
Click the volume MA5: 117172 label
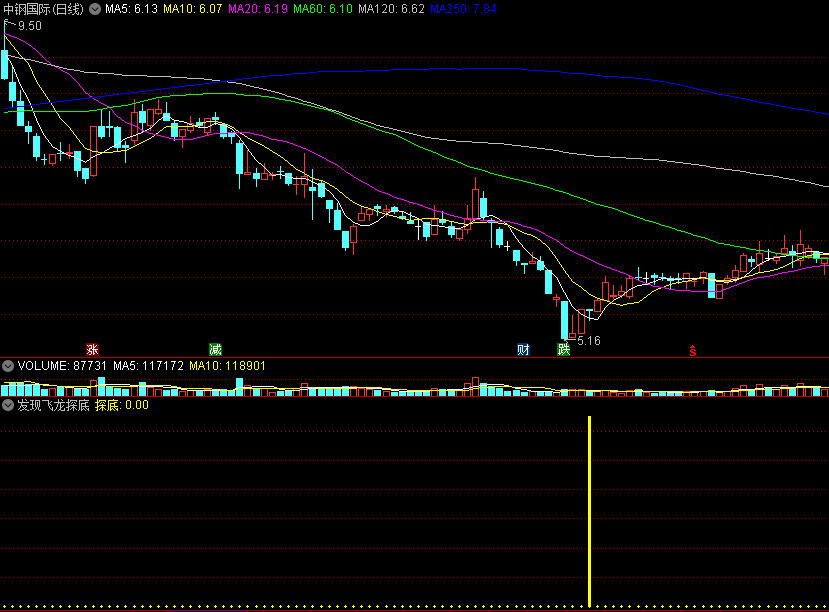[x=148, y=366]
